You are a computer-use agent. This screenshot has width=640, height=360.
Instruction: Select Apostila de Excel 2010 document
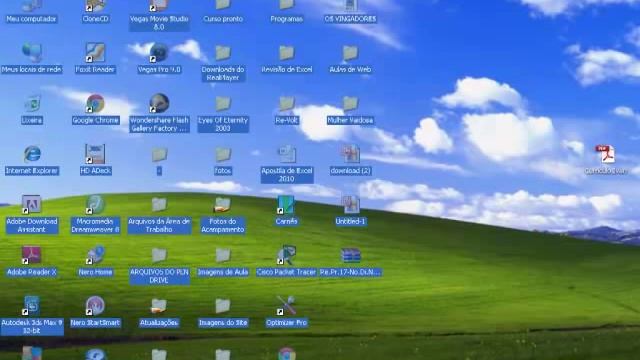(287, 154)
